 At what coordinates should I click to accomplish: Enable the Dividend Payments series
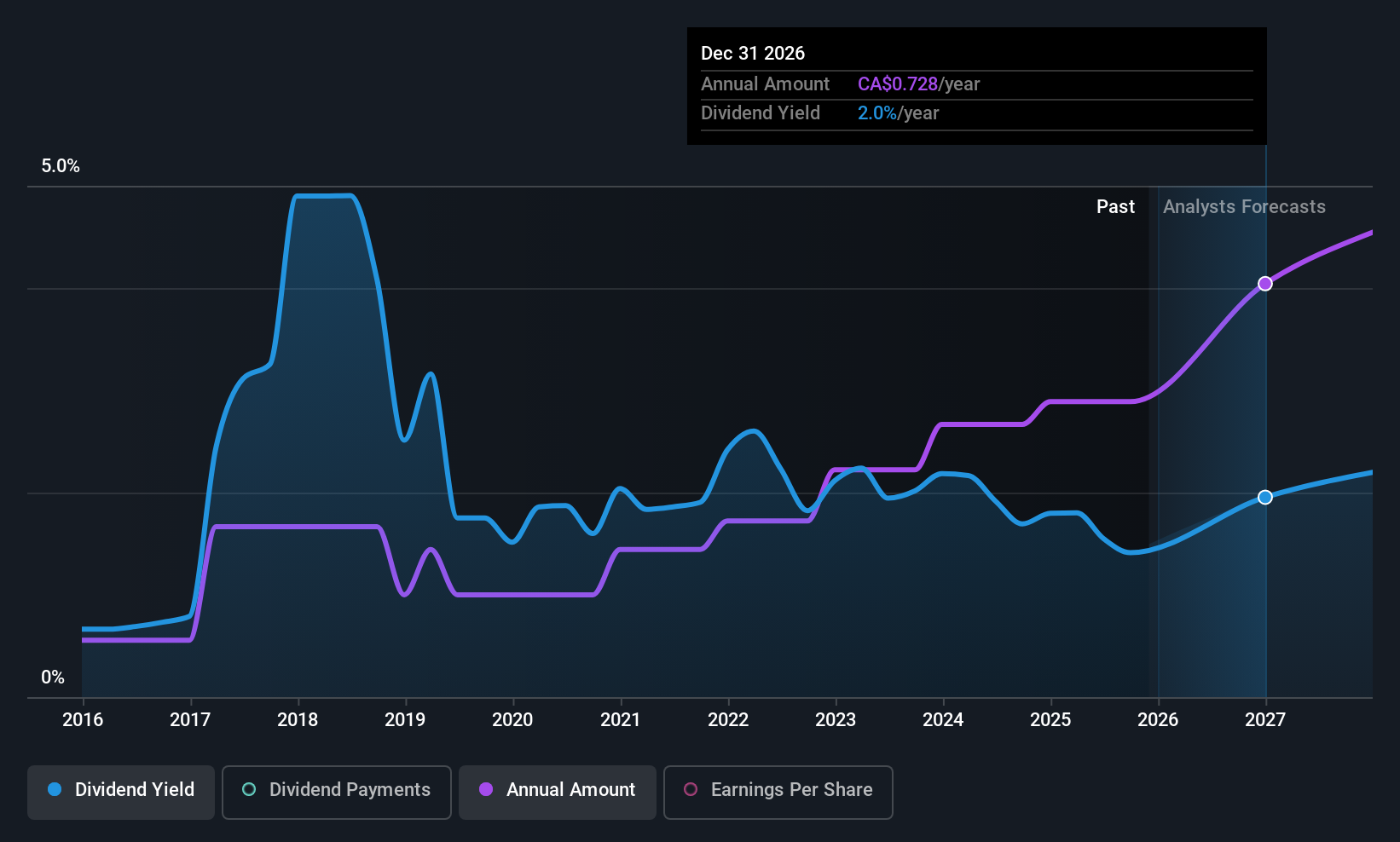(336, 791)
